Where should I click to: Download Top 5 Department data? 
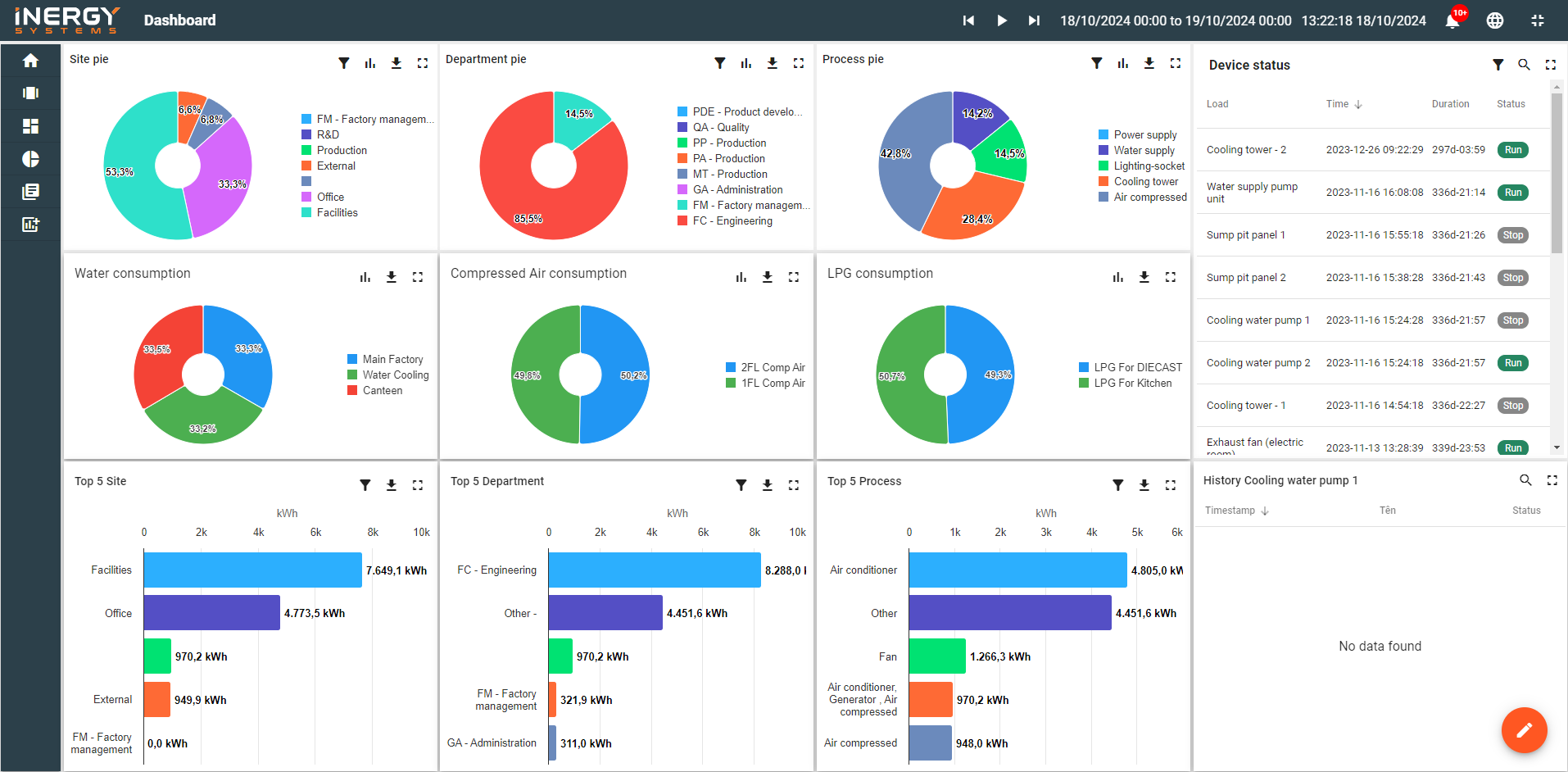click(768, 485)
